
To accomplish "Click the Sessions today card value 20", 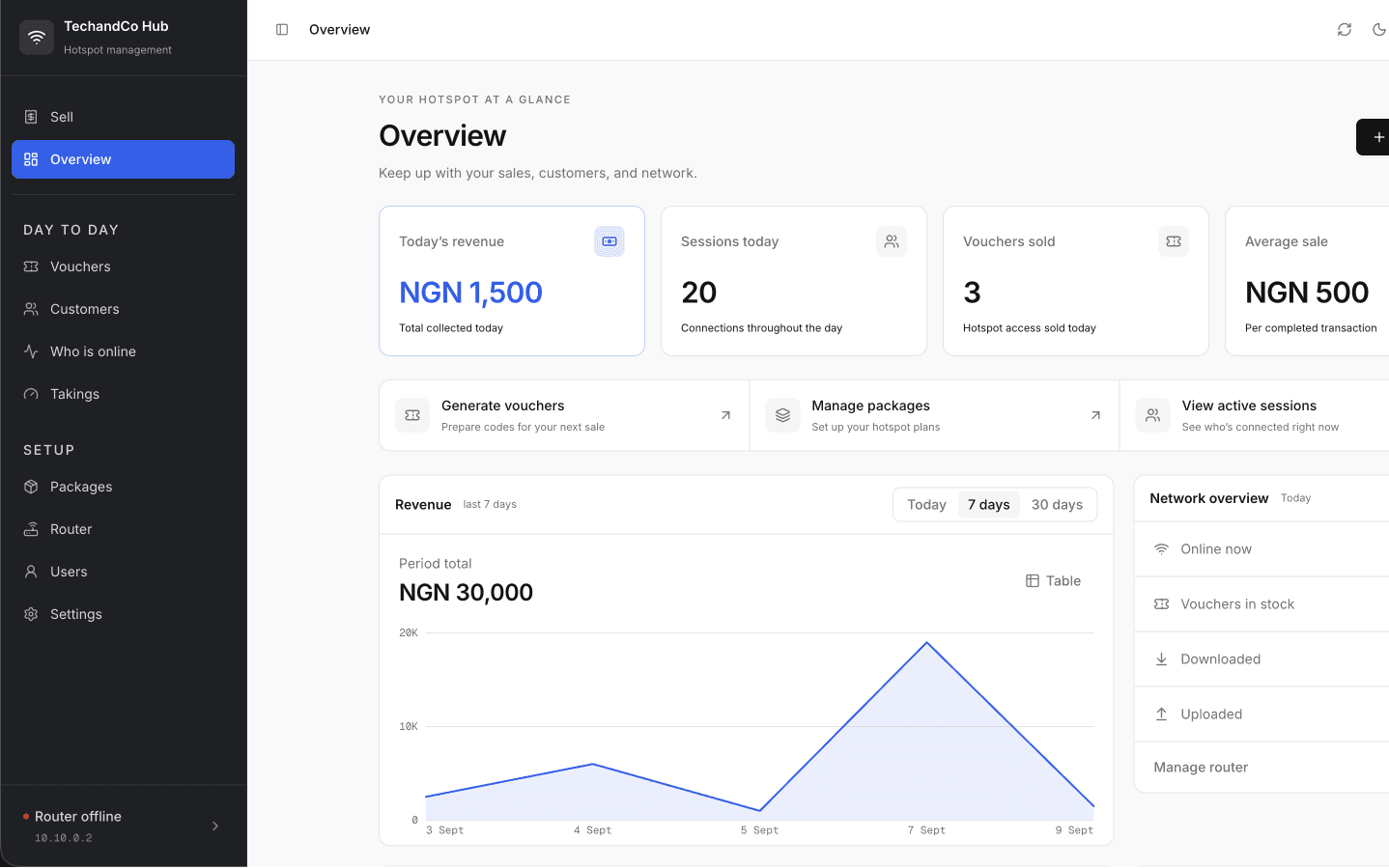I will [x=698, y=293].
